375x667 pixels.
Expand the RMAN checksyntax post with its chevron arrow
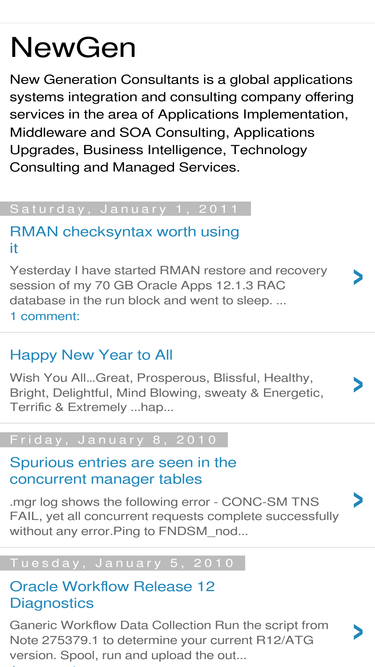(358, 277)
